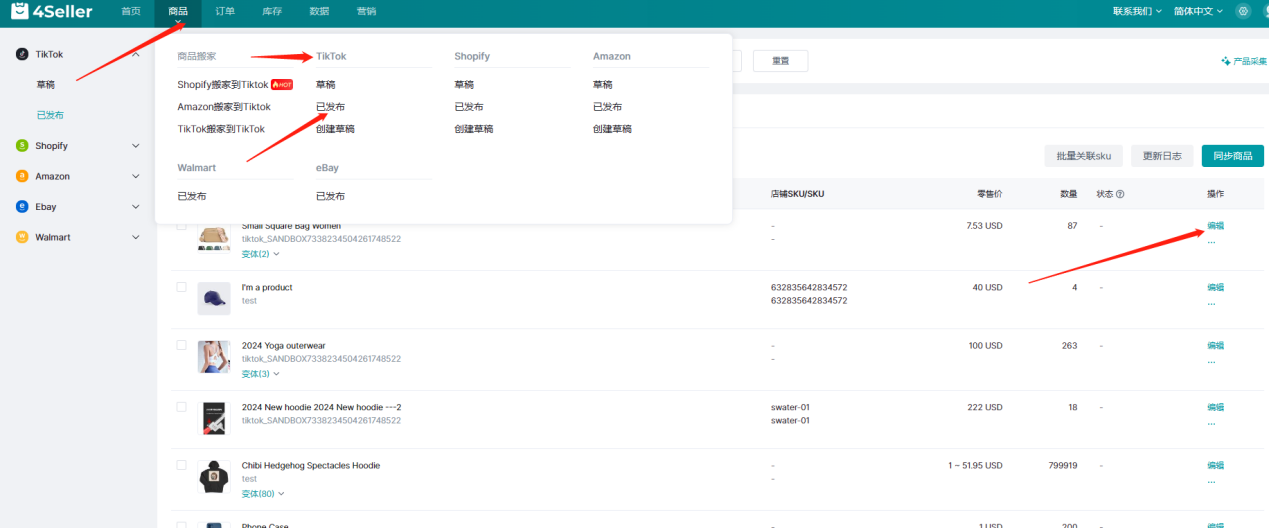Screen dimensions: 1269x528
Task: Open 已发布 in the TikTok sidebar
Action: click(50, 115)
